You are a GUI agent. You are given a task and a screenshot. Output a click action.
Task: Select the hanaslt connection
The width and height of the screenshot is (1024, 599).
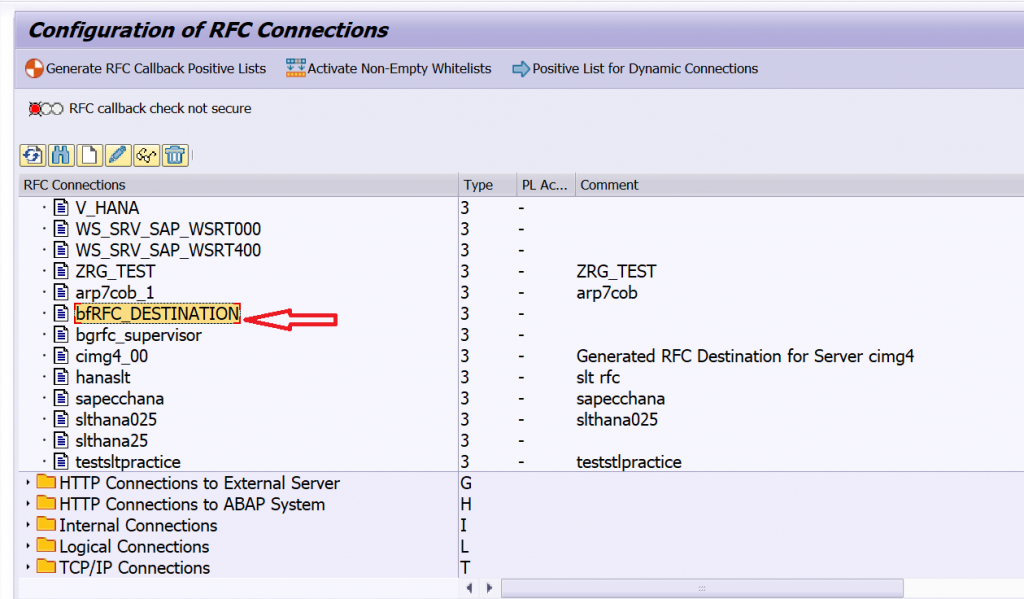click(x=103, y=378)
